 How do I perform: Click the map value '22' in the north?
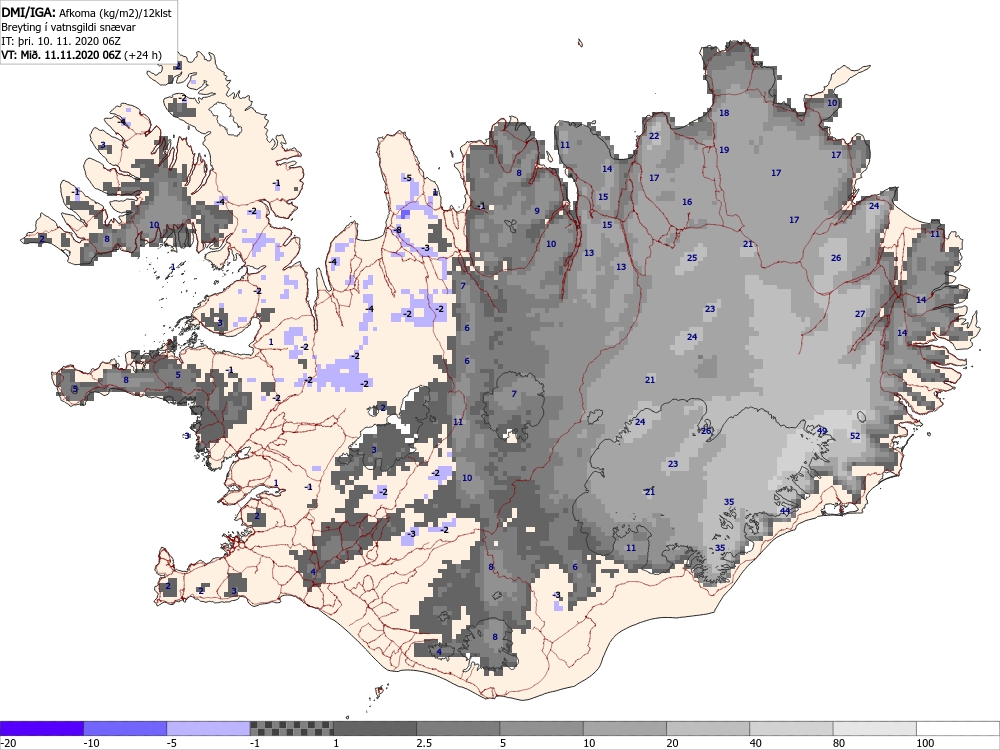point(654,136)
